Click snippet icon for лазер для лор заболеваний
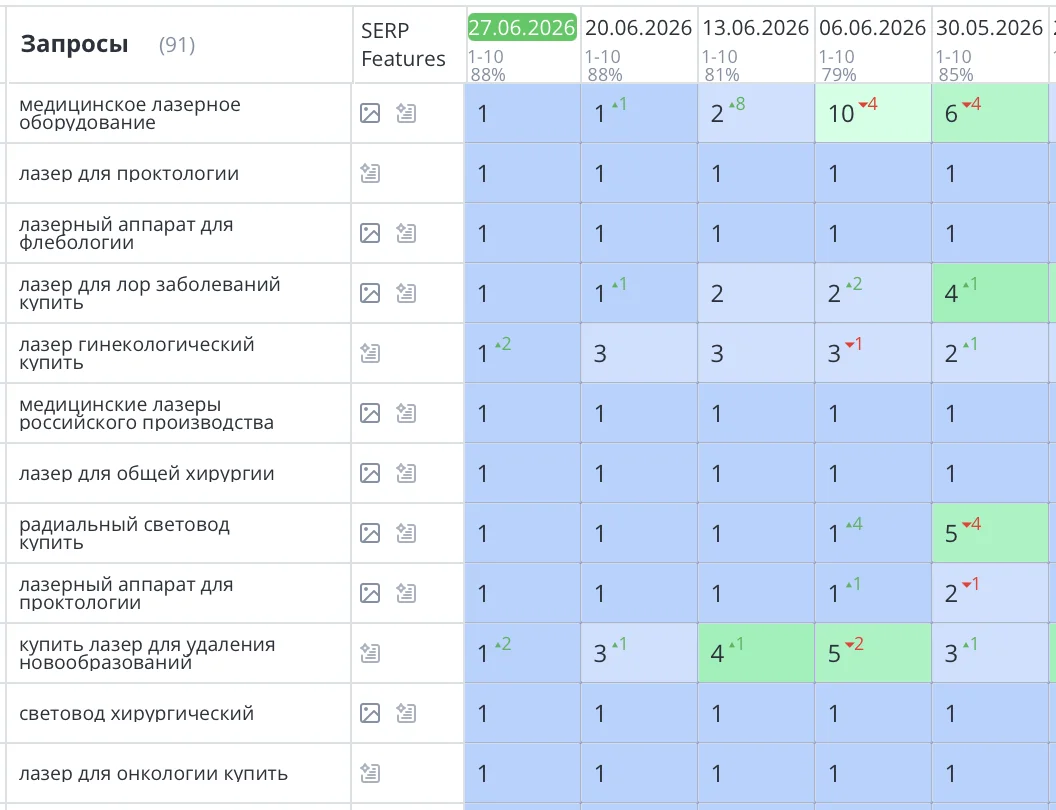Screen dimensions: 1056x810 [405, 293]
